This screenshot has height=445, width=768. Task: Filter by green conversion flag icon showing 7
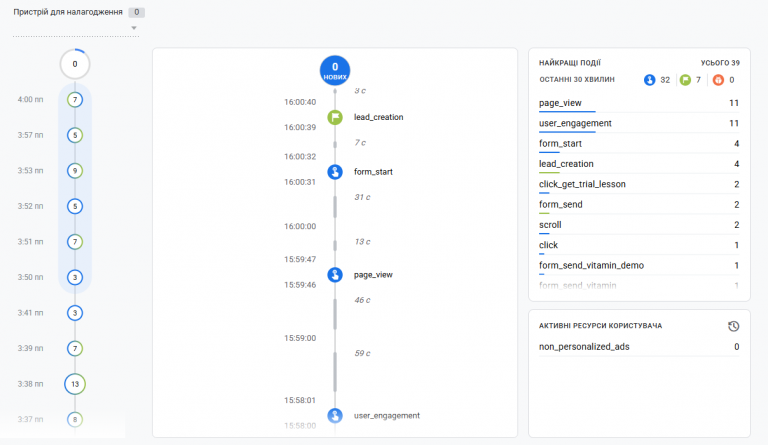click(685, 80)
